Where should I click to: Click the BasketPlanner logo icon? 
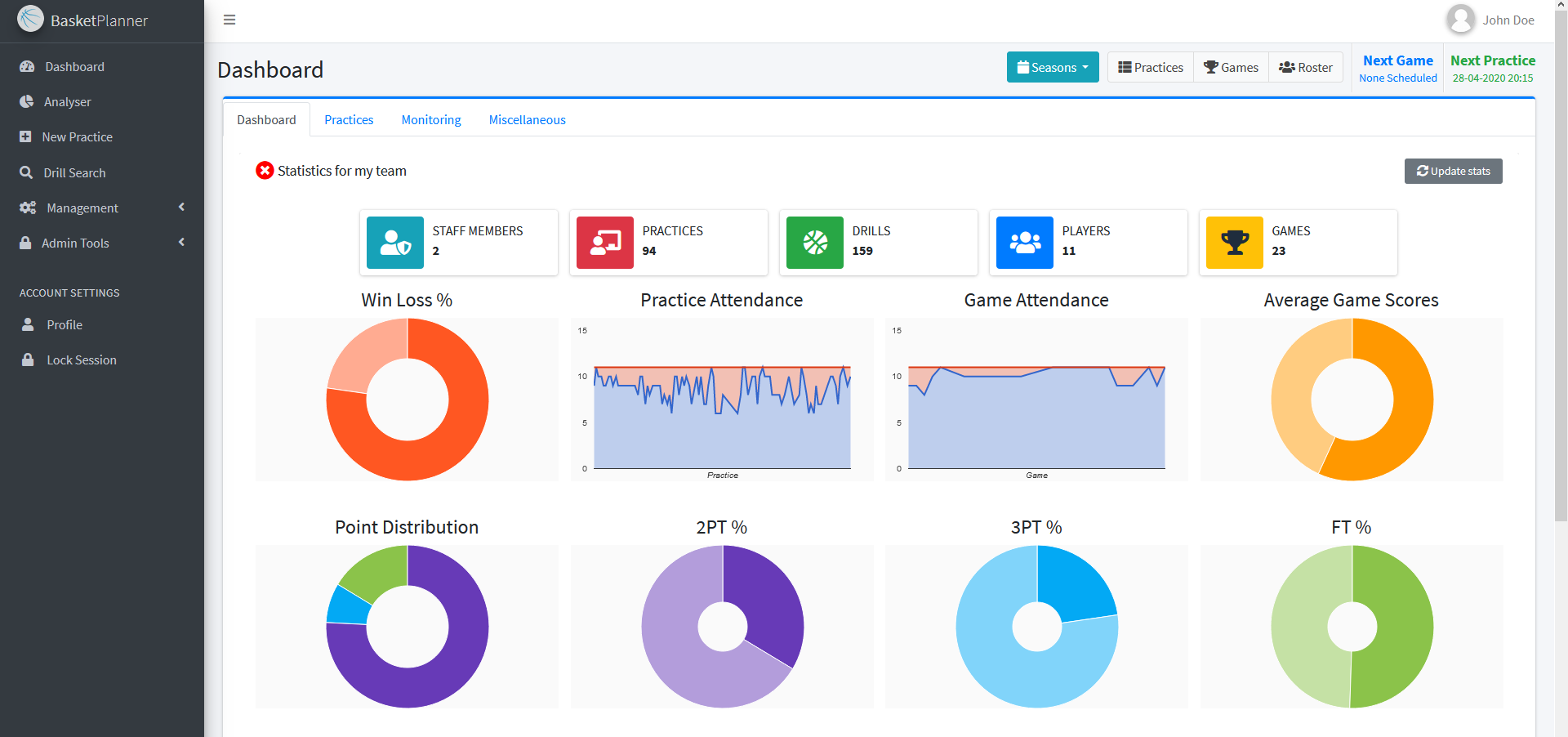click(x=30, y=19)
